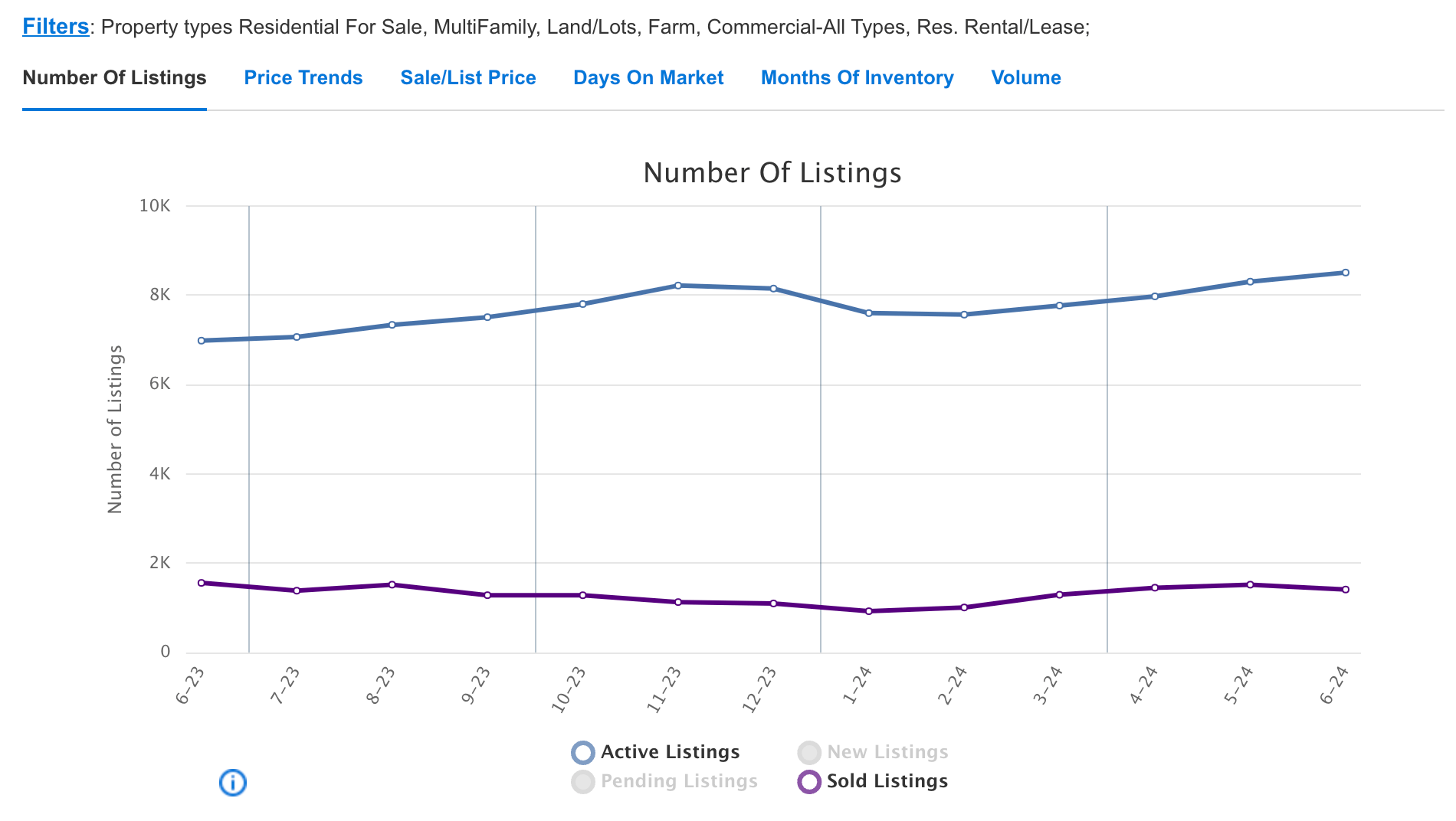Viewport: 1456px width, 821px height.
Task: Open the Filters link
Action: [x=55, y=27]
